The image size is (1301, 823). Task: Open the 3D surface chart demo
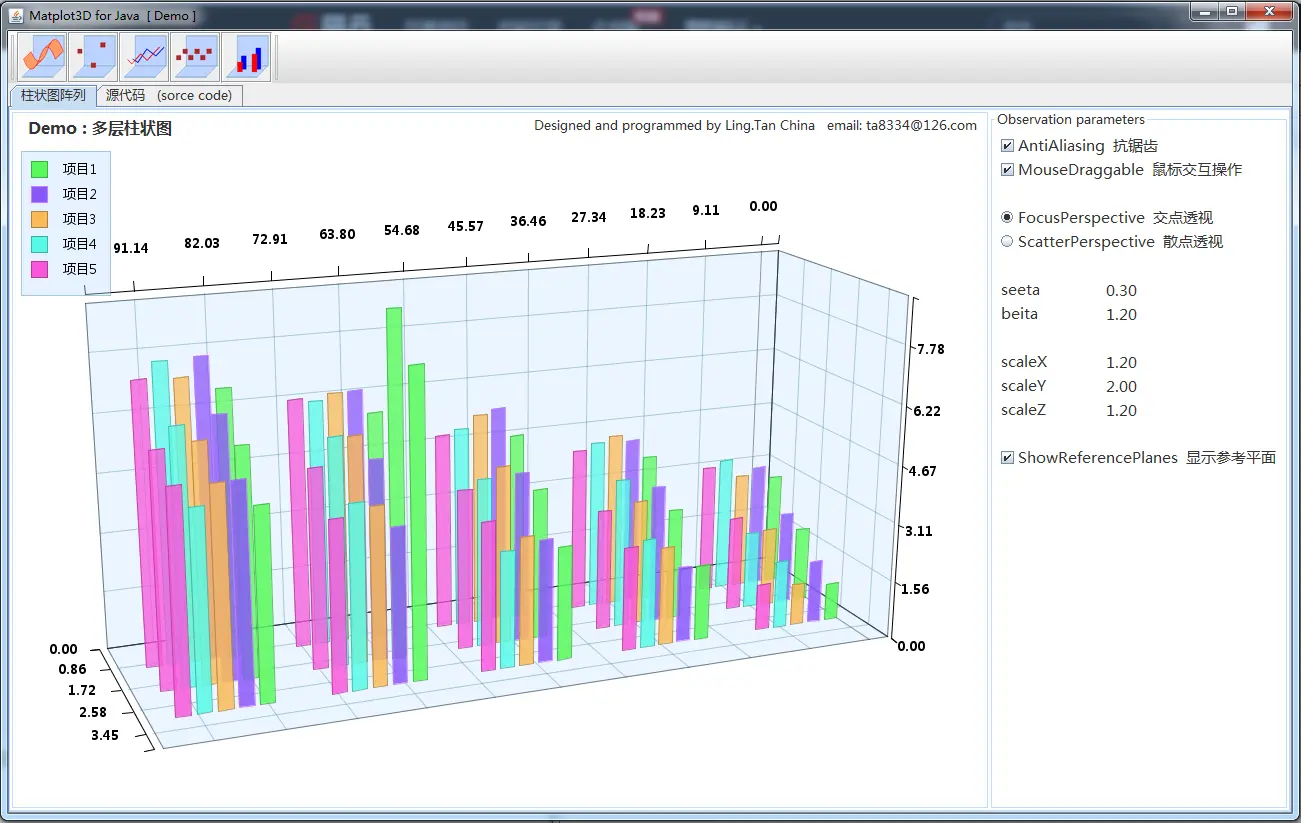(42, 57)
